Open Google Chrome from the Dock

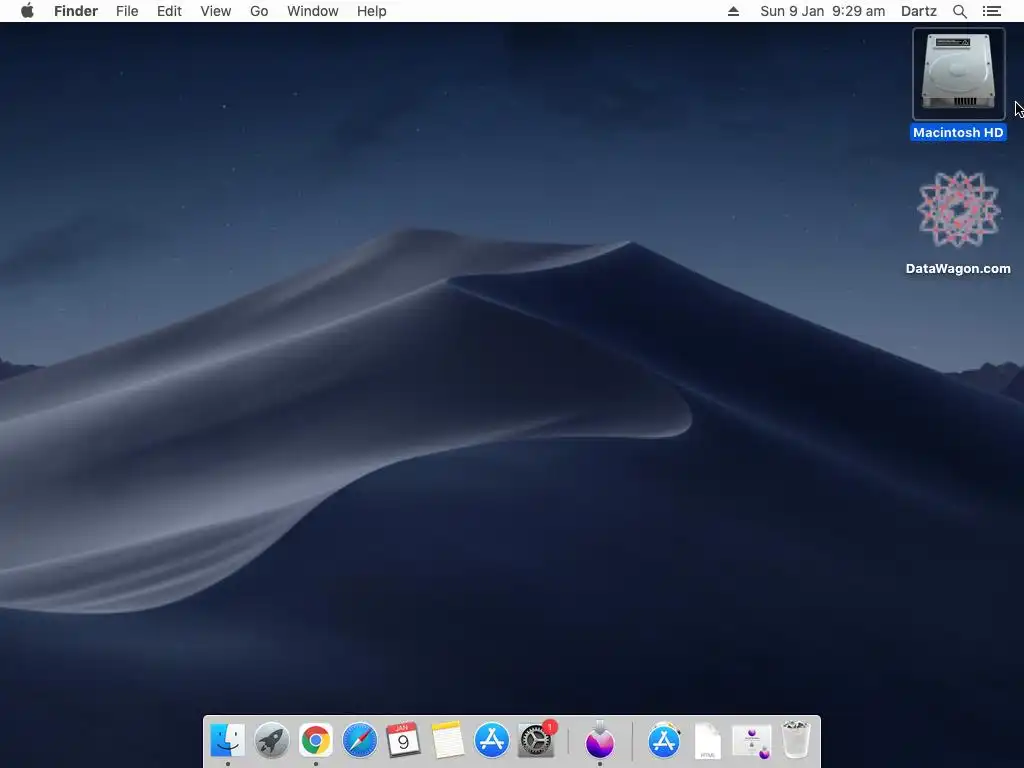tap(315, 741)
